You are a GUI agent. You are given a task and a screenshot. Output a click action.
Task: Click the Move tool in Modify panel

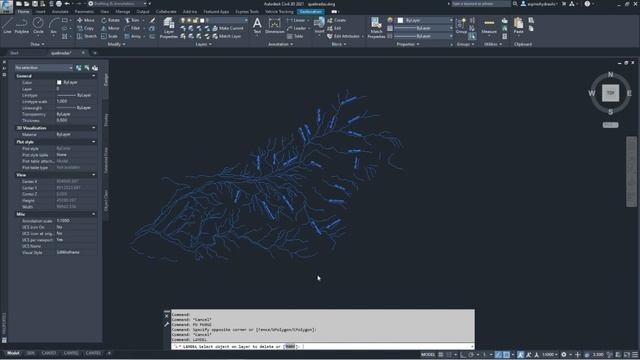coord(86,20)
